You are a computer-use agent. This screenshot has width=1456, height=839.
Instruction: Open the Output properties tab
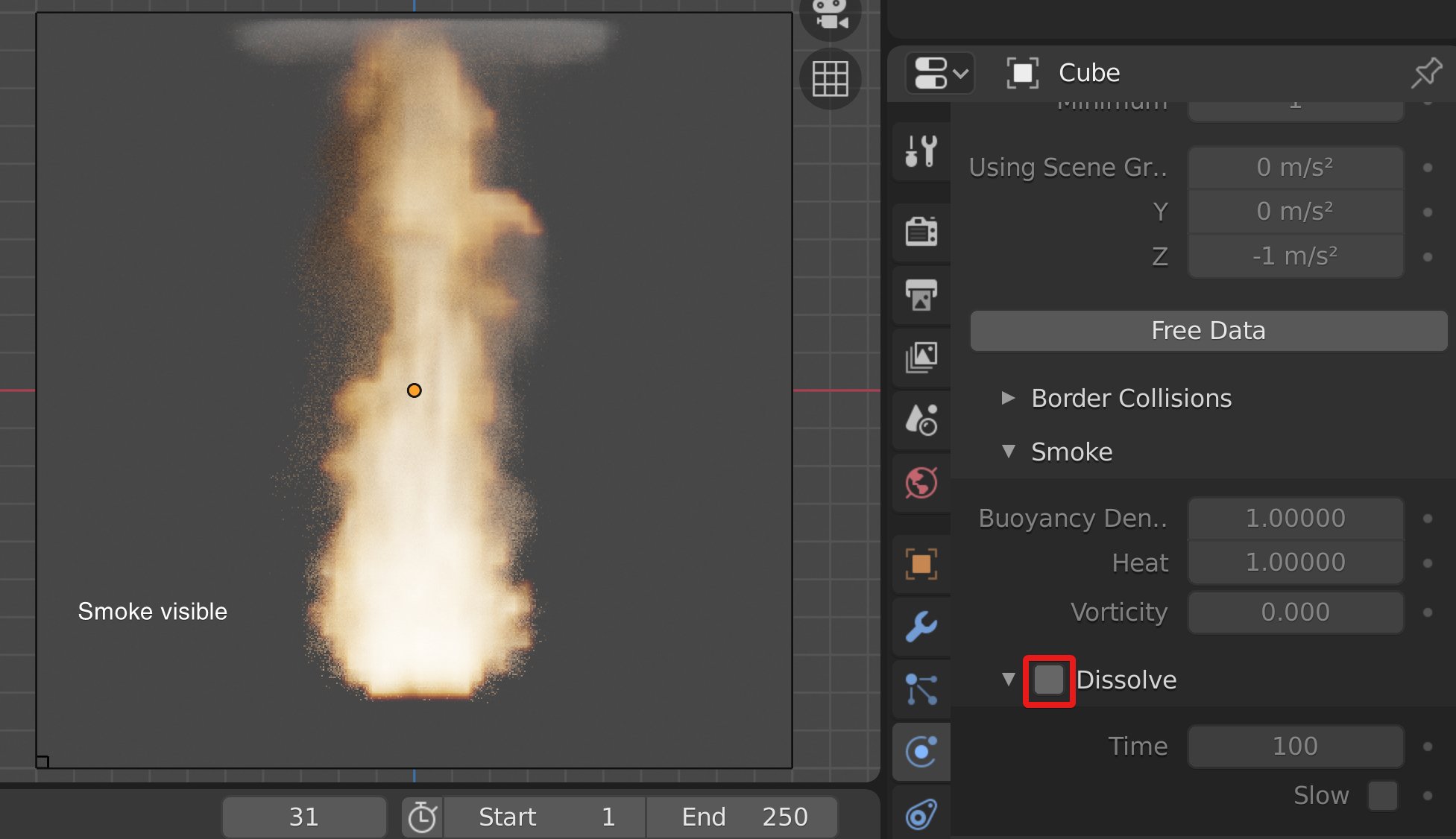point(921,295)
